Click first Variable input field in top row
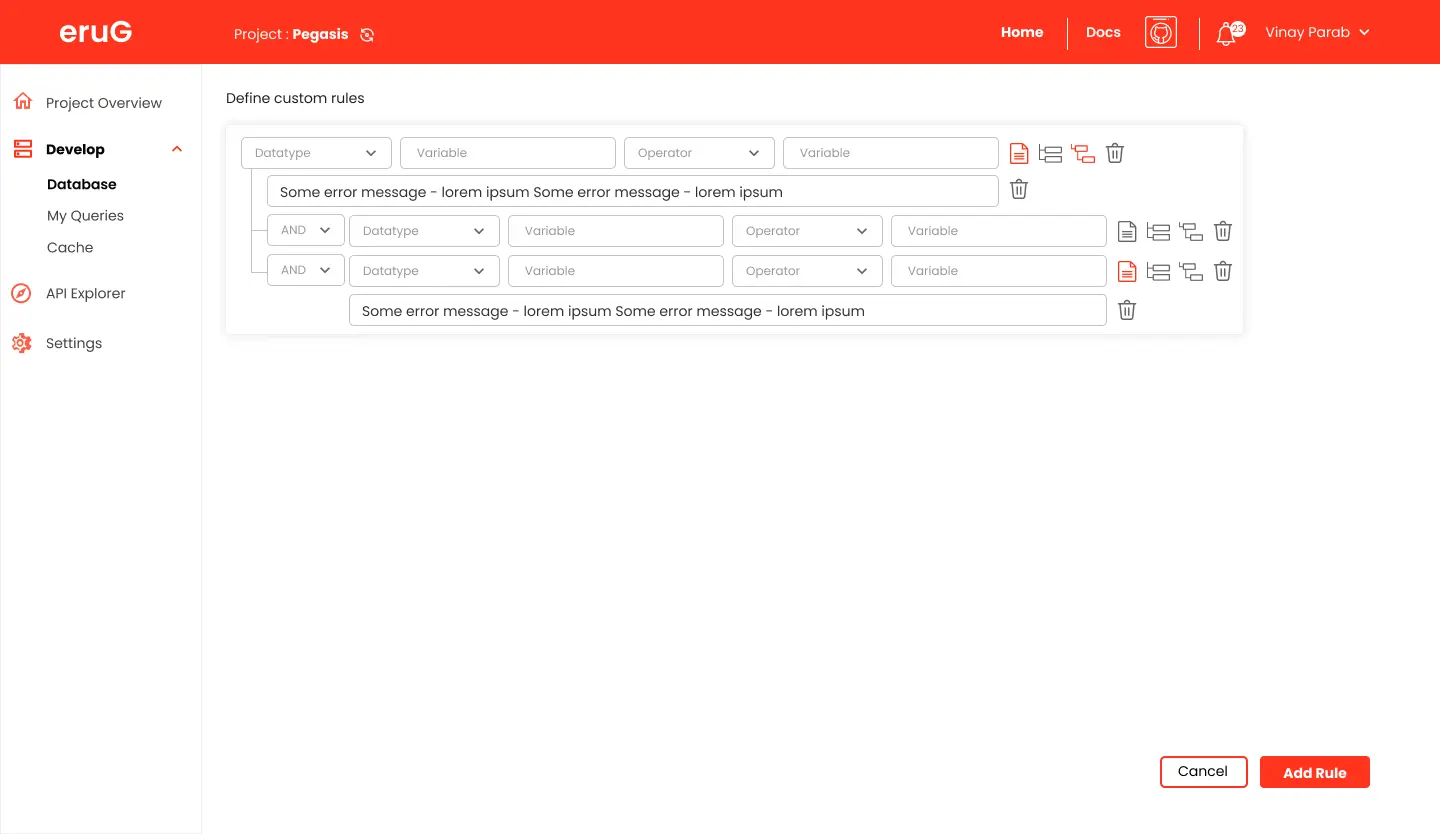This screenshot has width=1440, height=834. [507, 153]
